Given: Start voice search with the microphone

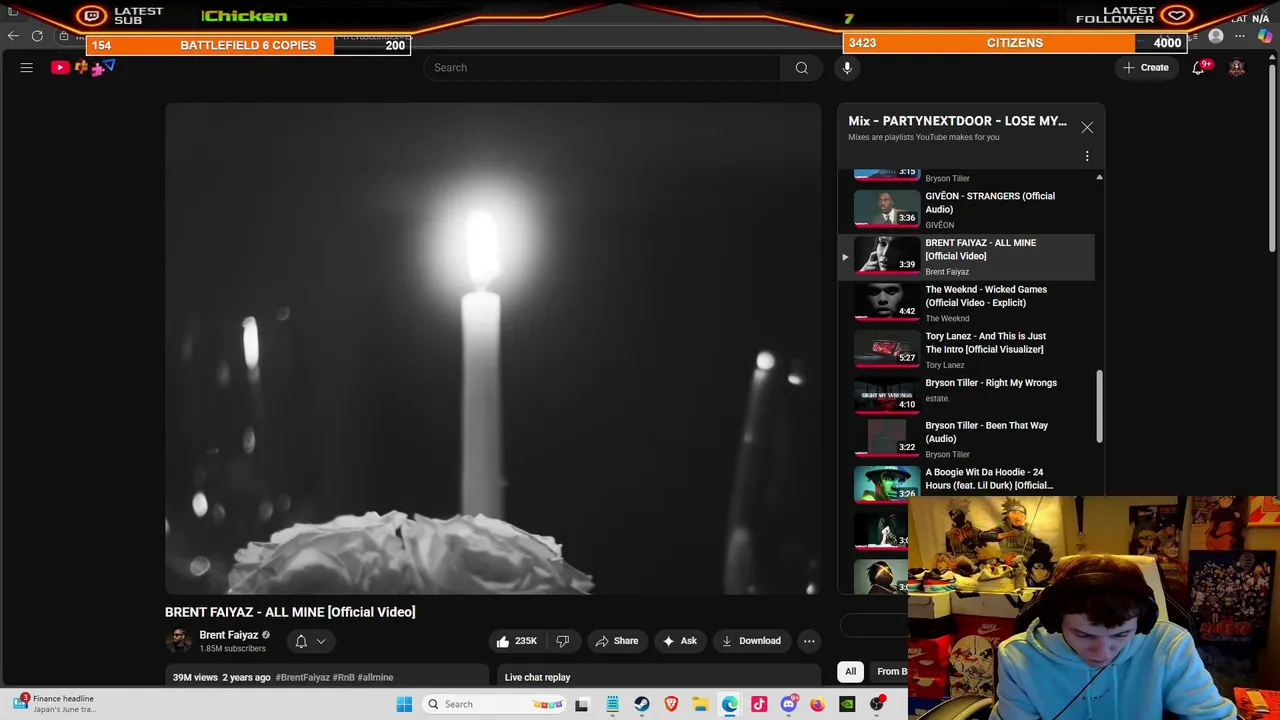Looking at the screenshot, I should click(847, 68).
